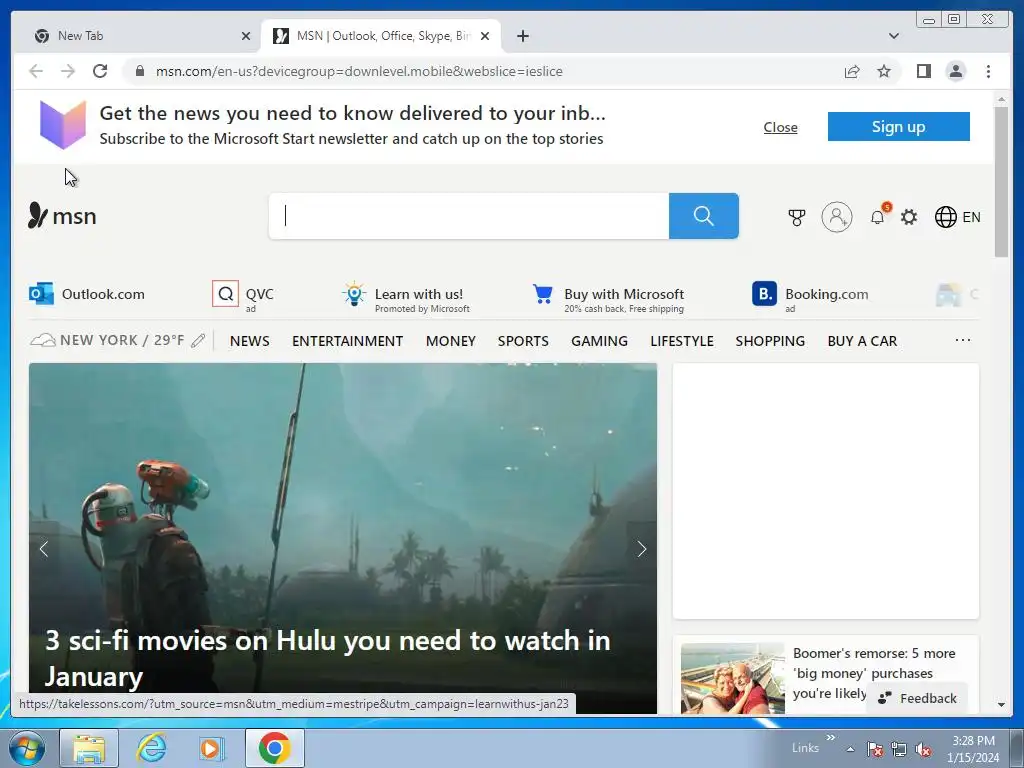This screenshot has height=768, width=1024.
Task: Open the SHOPPING section
Action: tap(770, 341)
